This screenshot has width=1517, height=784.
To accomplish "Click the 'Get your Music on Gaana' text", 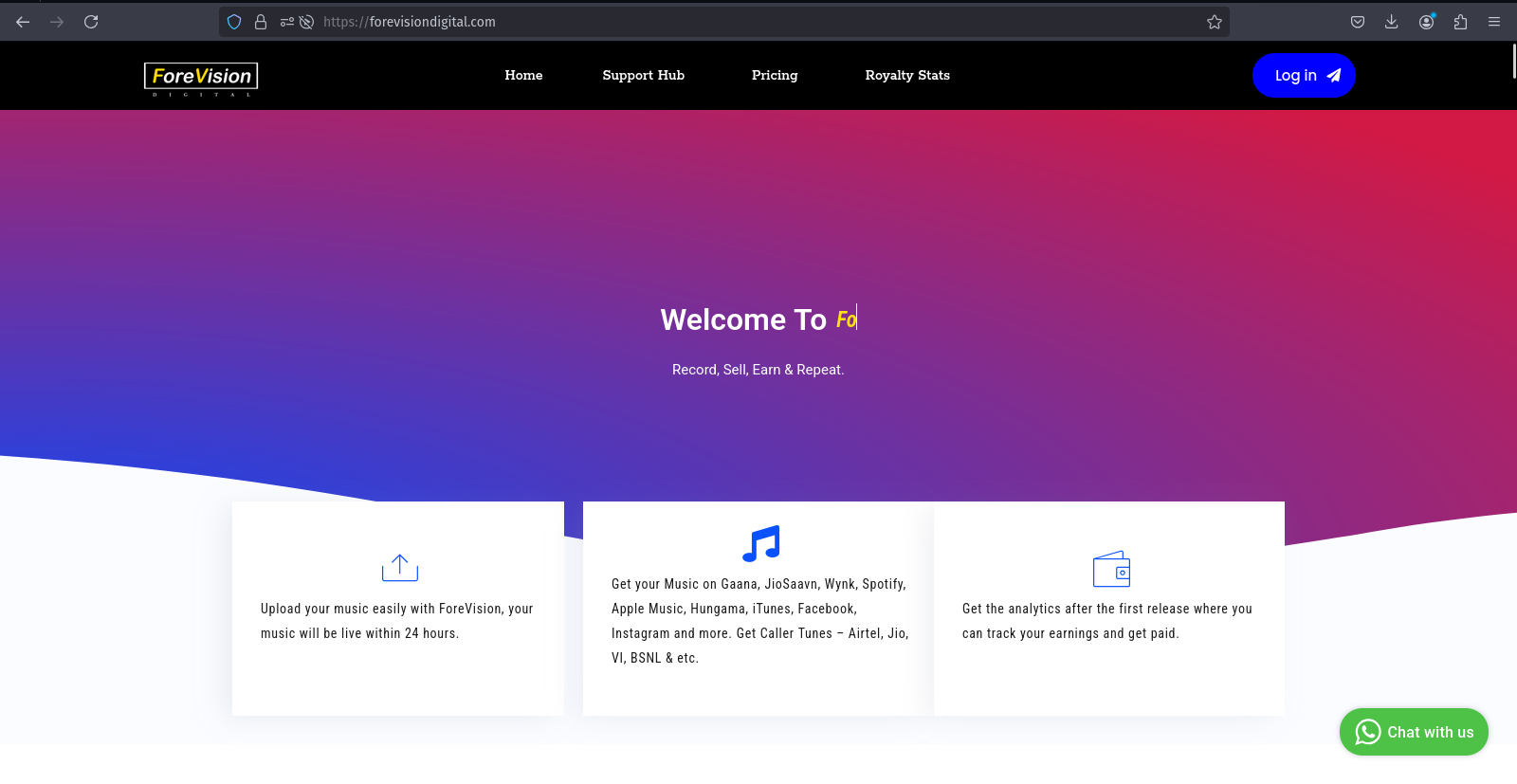I will tap(759, 621).
